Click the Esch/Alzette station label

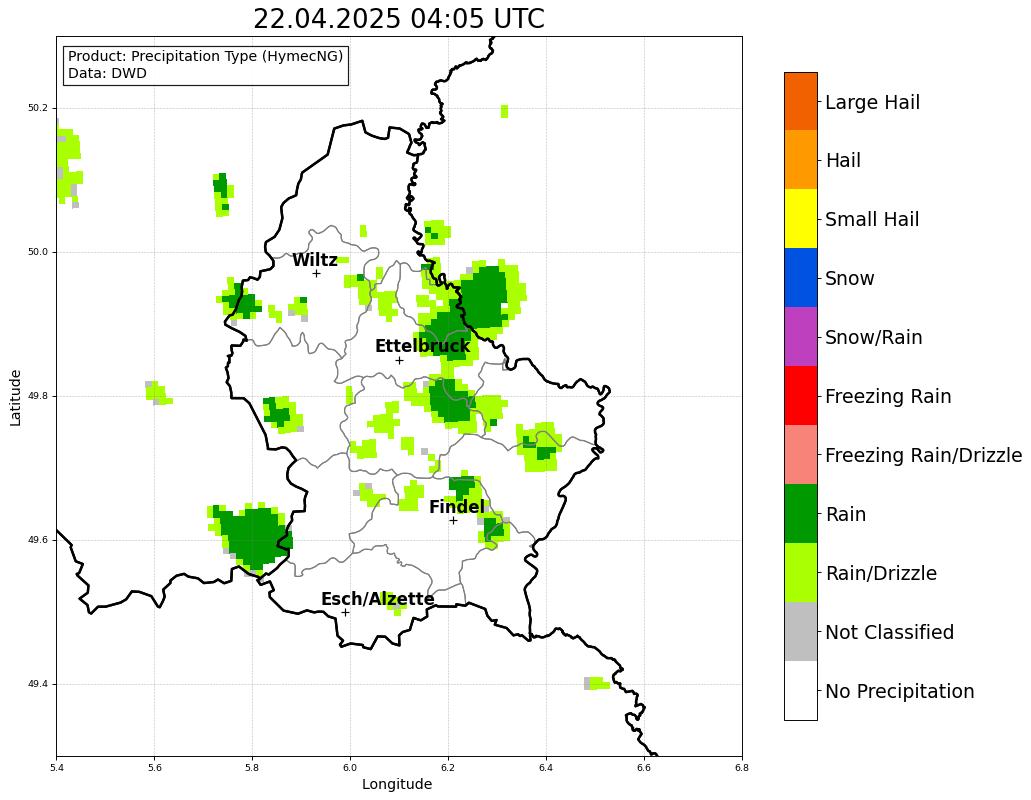pos(377,599)
